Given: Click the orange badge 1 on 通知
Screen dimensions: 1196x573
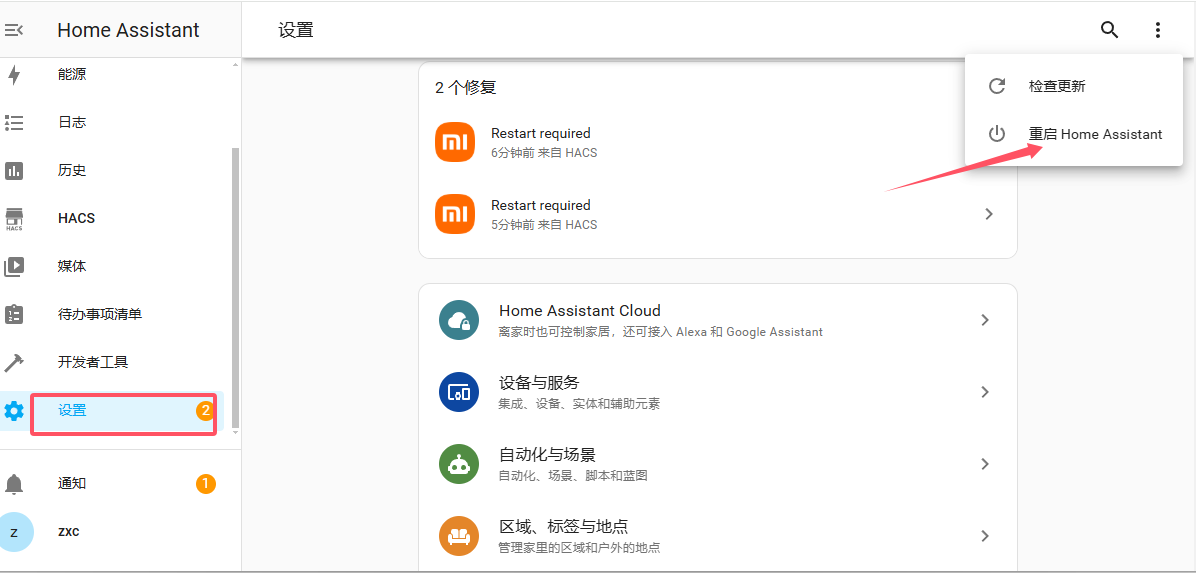Looking at the screenshot, I should click(x=205, y=484).
